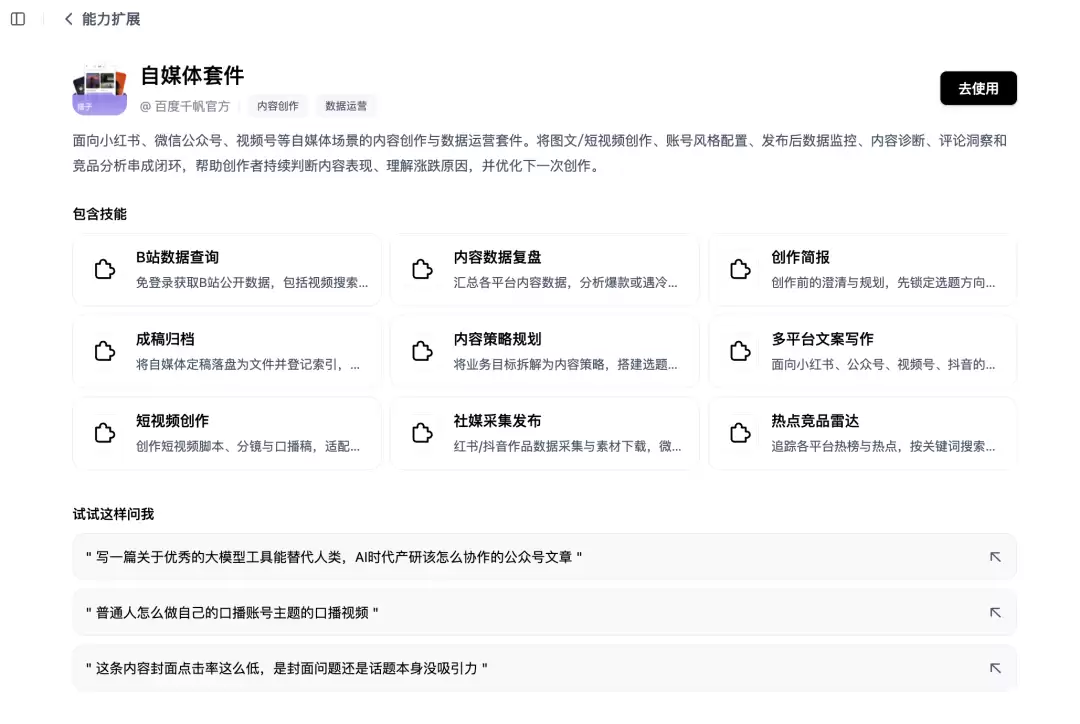Open the 多平台文案写作 skill title
The image size is (1080, 724).
822,339
